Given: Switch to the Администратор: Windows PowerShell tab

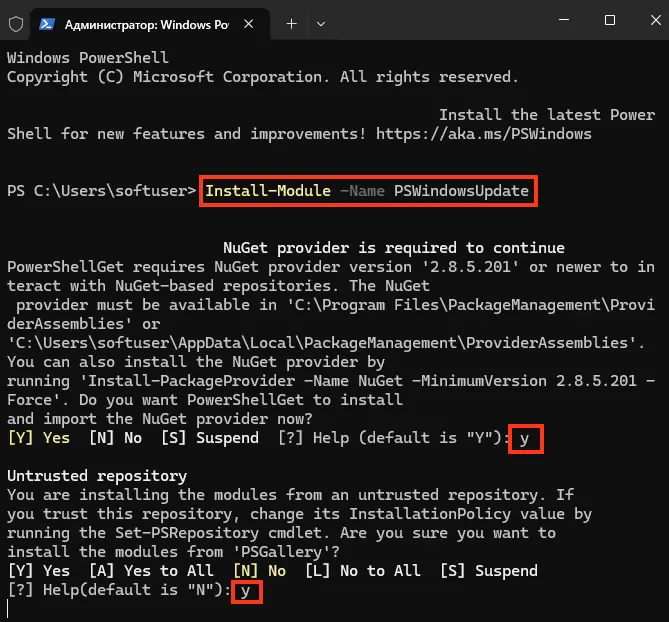Looking at the screenshot, I should point(149,24).
